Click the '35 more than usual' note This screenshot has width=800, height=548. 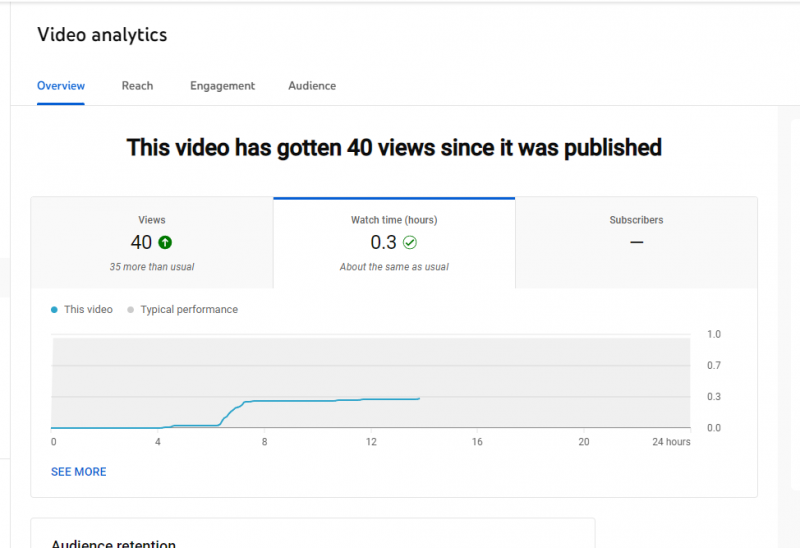click(152, 267)
